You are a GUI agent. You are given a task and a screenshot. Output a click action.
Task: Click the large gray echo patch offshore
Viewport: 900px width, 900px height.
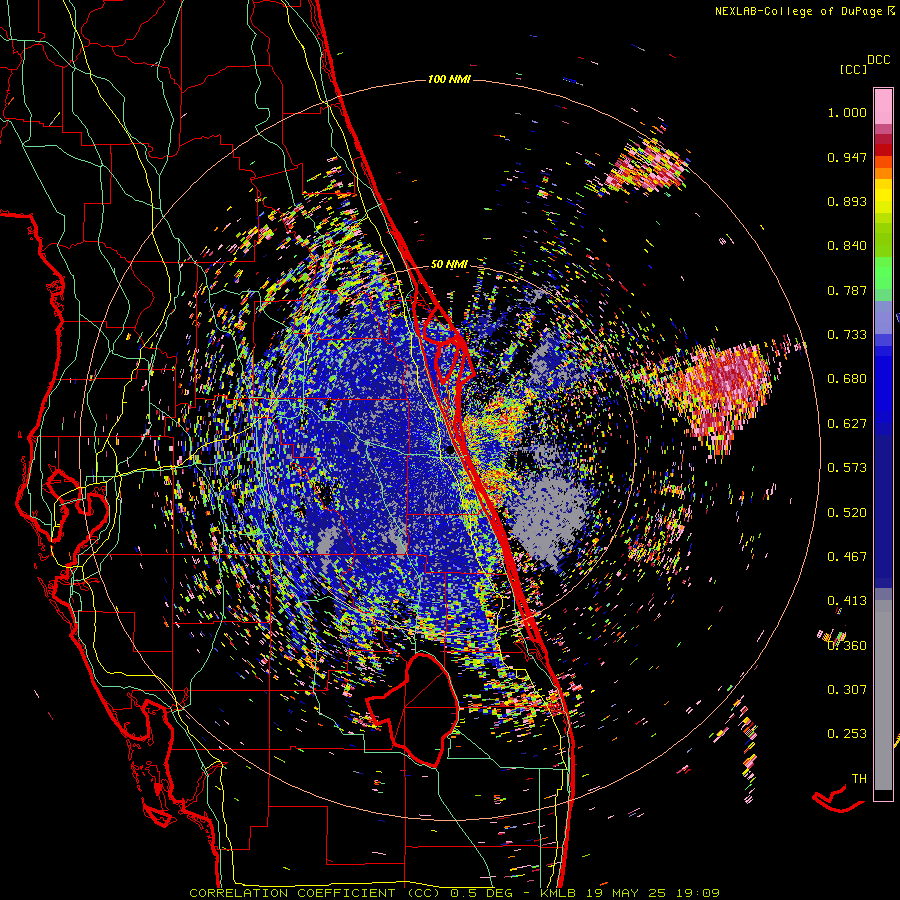point(548,519)
